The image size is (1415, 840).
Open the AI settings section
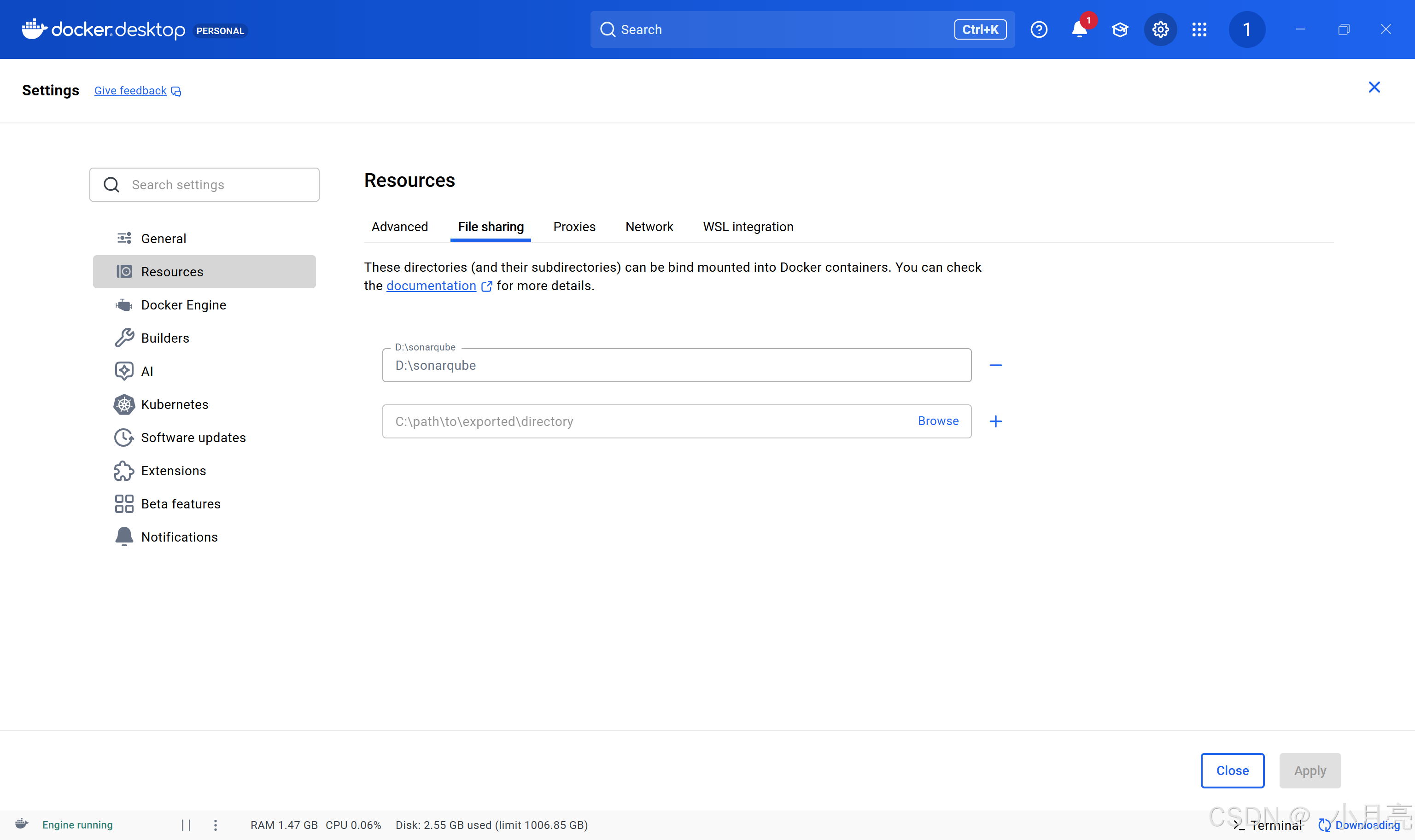(x=205, y=371)
